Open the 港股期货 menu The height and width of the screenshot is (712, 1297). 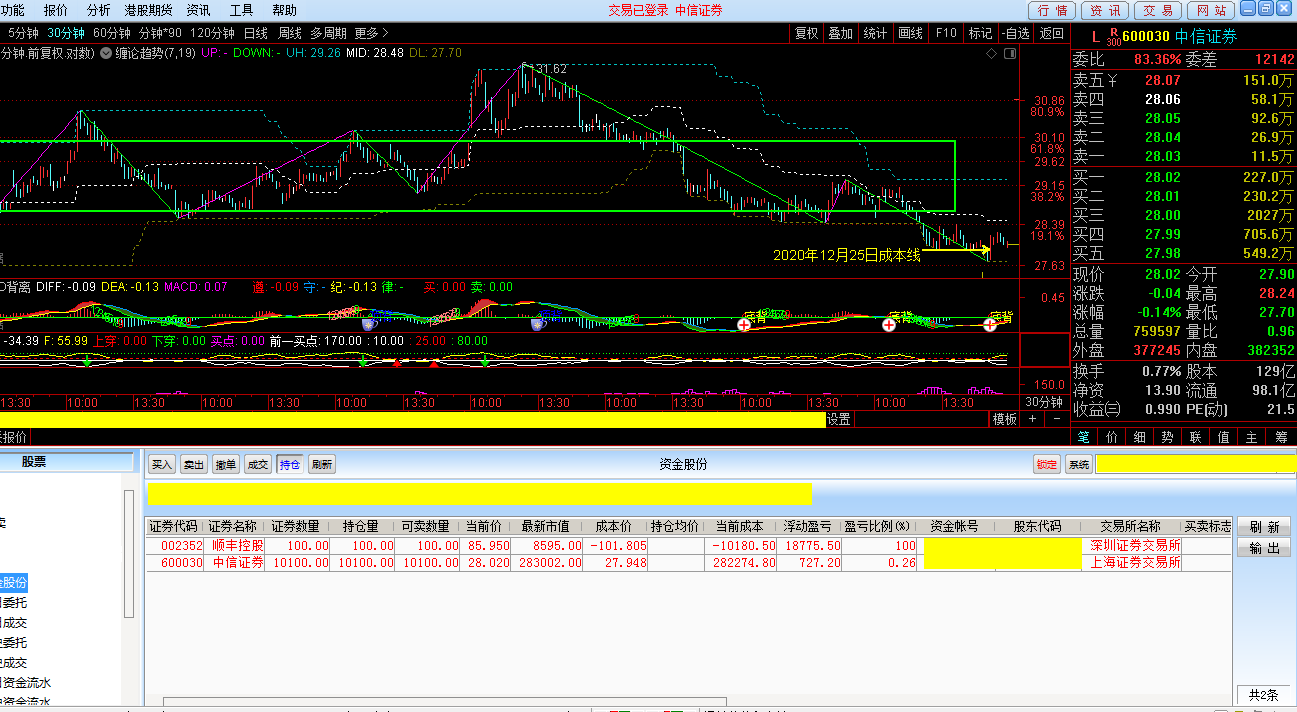148,10
